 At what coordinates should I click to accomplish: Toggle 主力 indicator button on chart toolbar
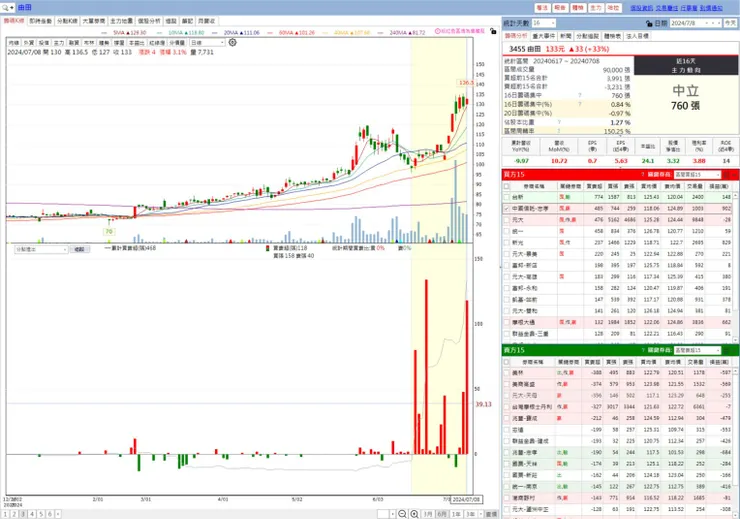(59, 42)
